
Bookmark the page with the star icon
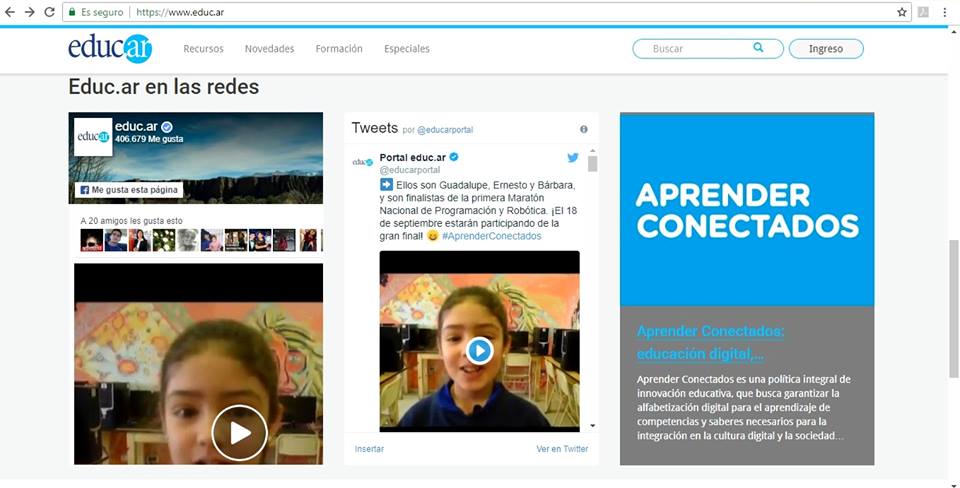coord(902,12)
